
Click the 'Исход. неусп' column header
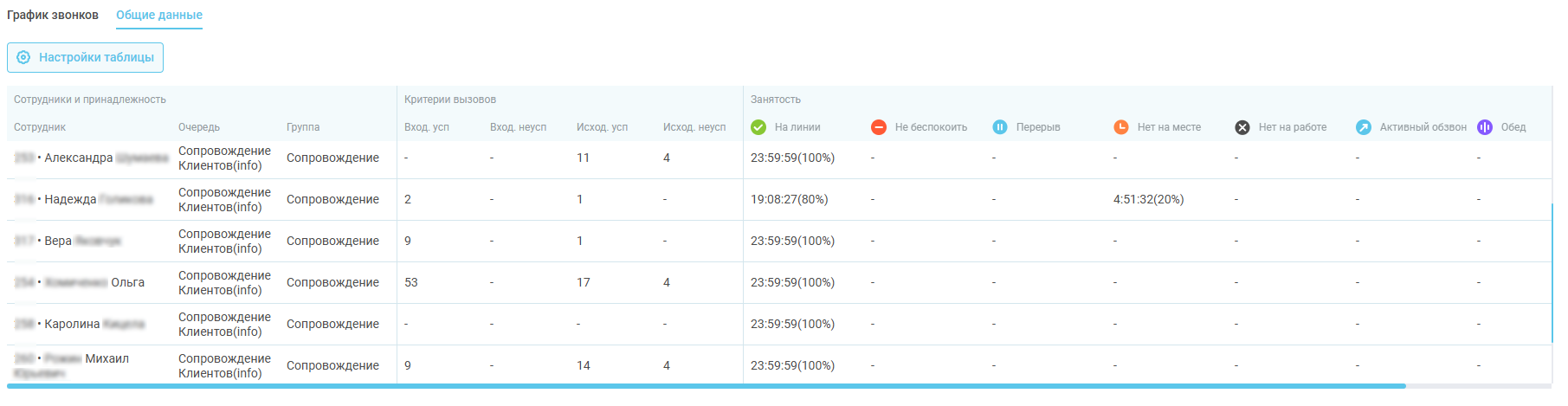click(x=694, y=127)
